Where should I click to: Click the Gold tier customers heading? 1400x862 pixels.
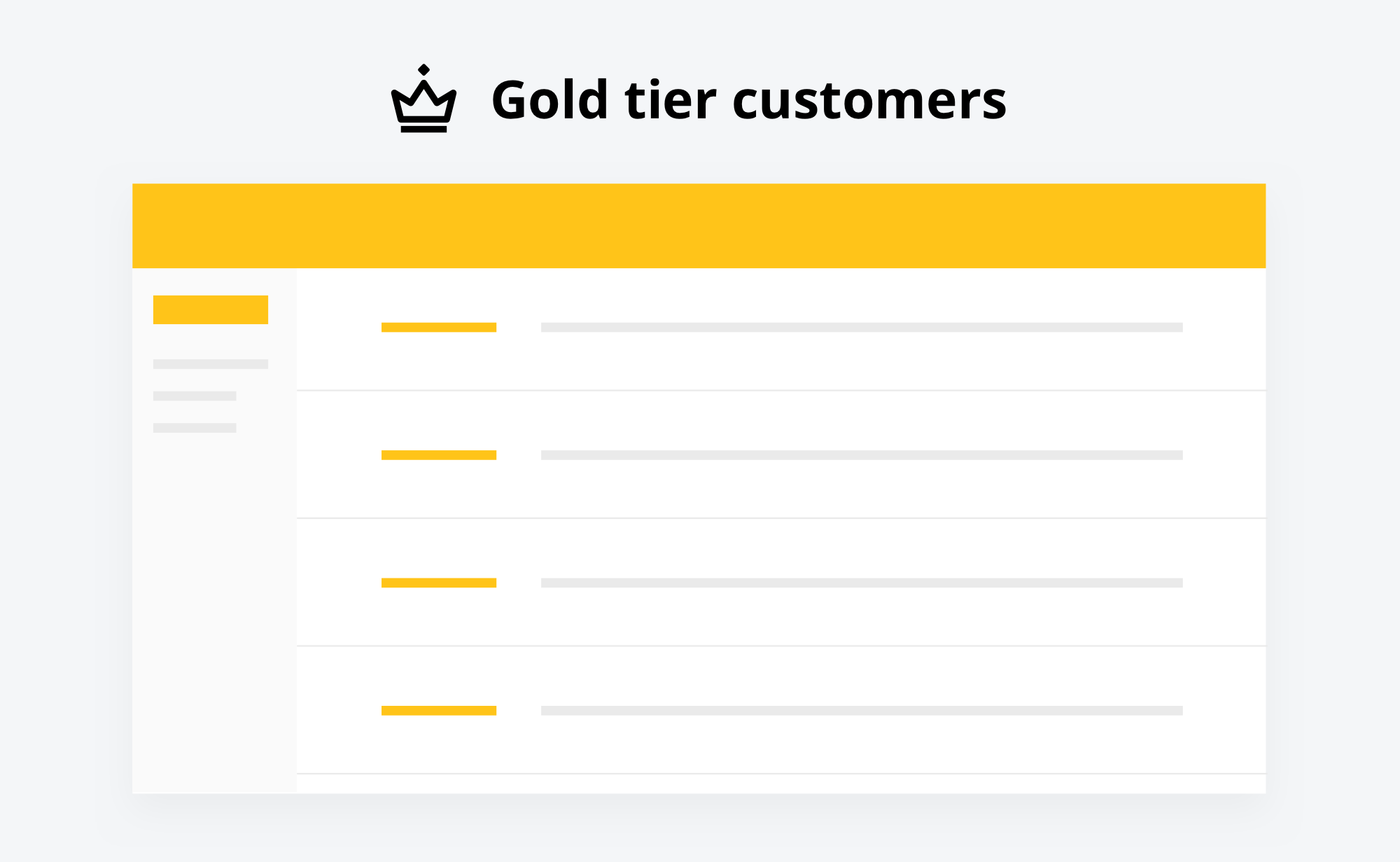pyautogui.click(x=749, y=100)
